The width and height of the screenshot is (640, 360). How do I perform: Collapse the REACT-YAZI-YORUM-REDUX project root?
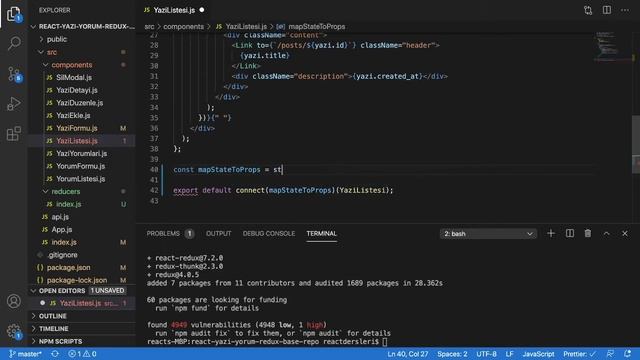(x=82, y=27)
